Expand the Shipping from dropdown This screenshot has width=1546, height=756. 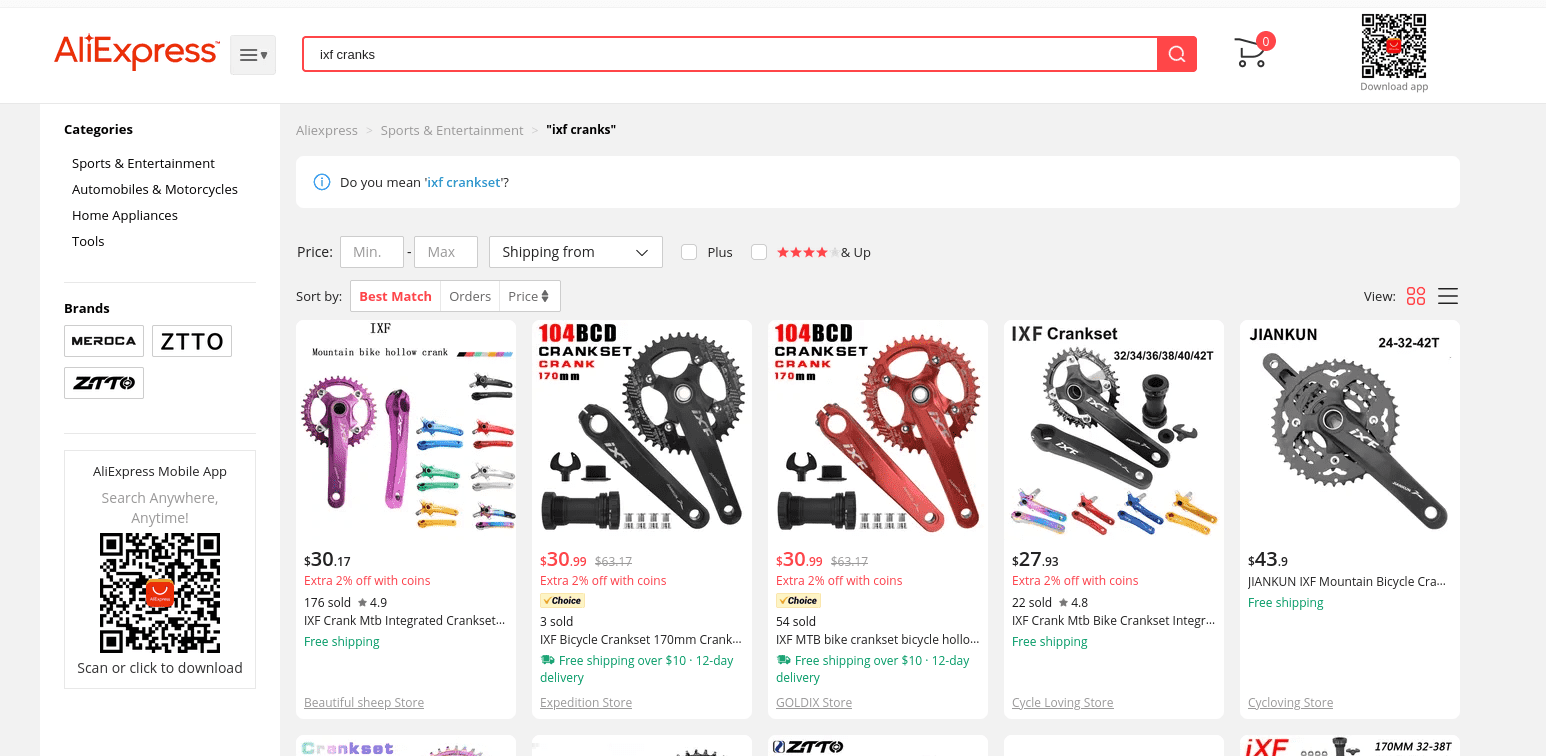(576, 252)
